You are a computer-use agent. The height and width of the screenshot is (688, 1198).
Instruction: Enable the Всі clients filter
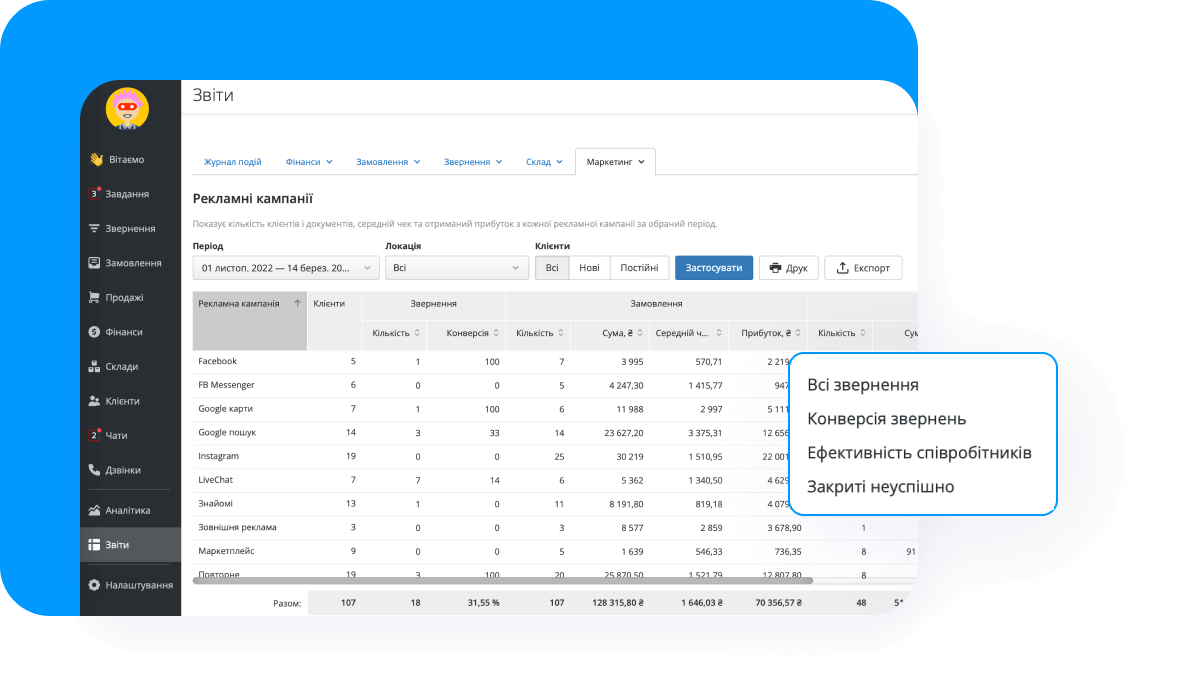pos(552,267)
